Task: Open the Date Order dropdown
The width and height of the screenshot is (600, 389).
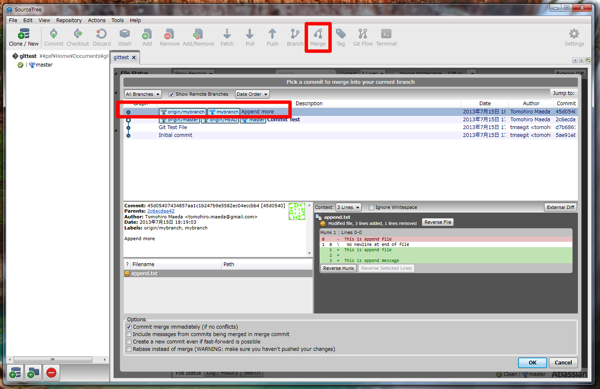Action: [252, 94]
